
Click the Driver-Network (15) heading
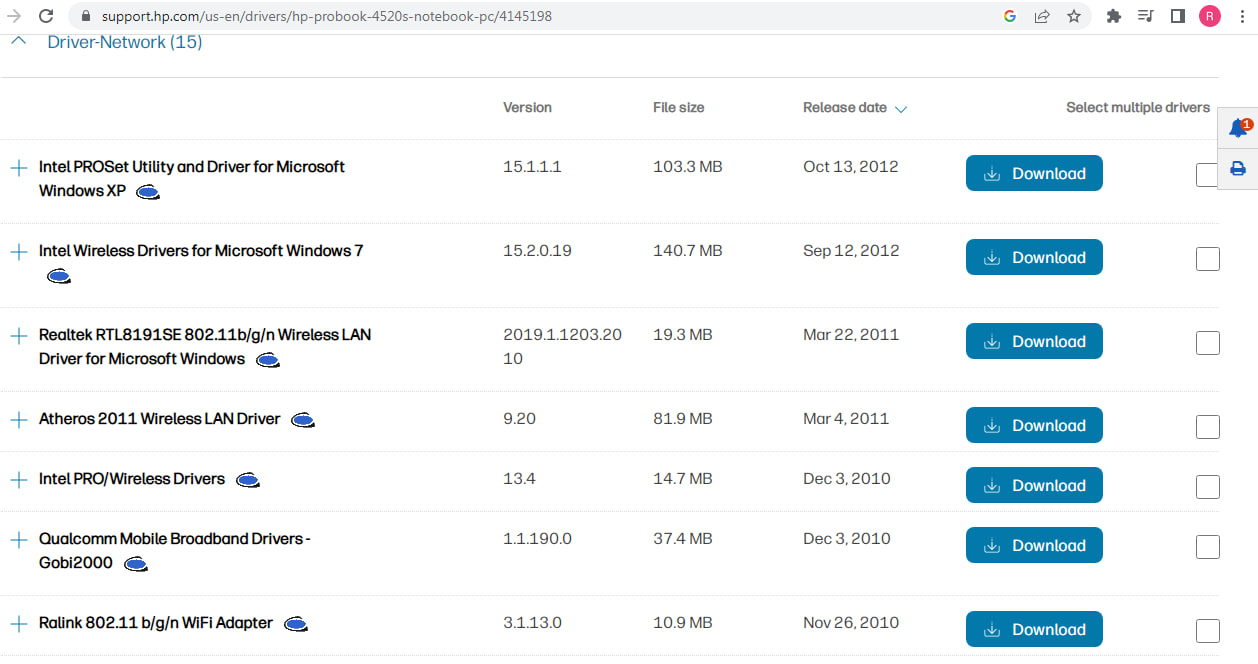[x=125, y=42]
